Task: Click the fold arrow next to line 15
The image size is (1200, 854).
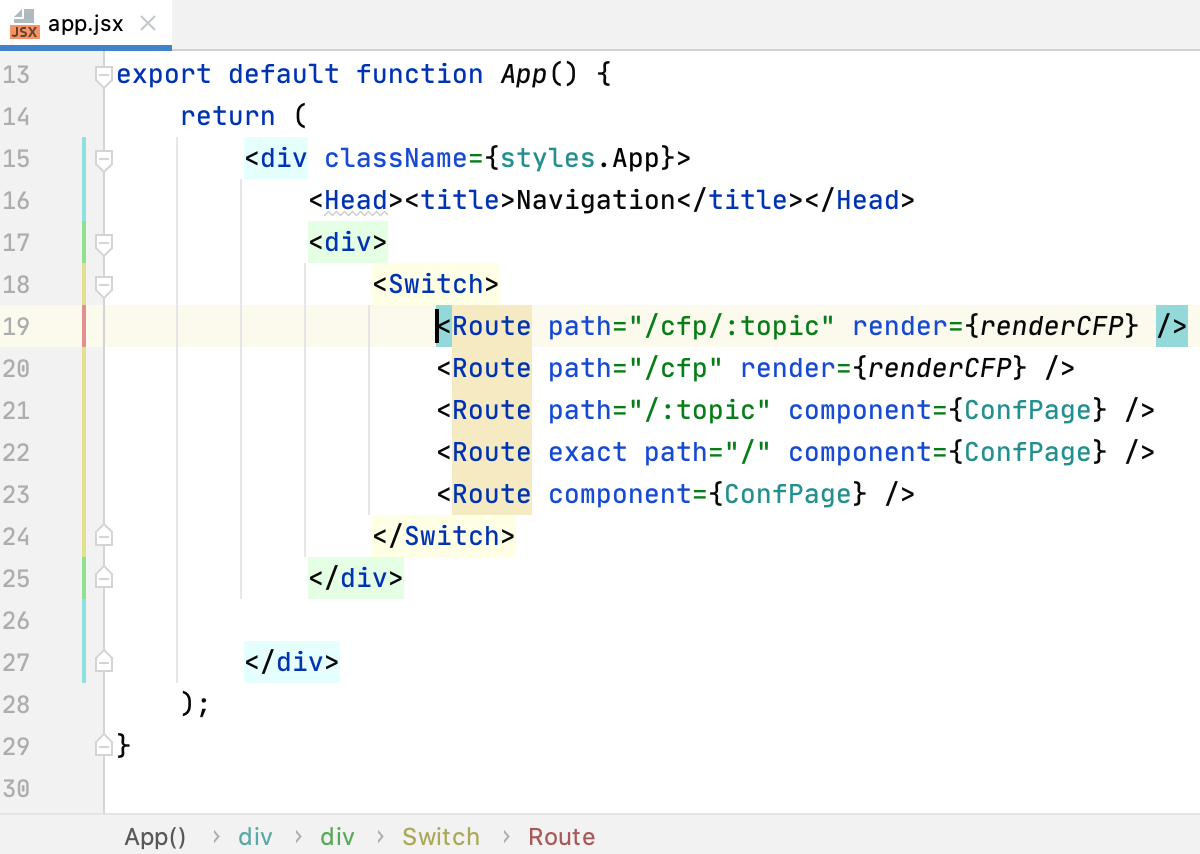Action: [103, 159]
